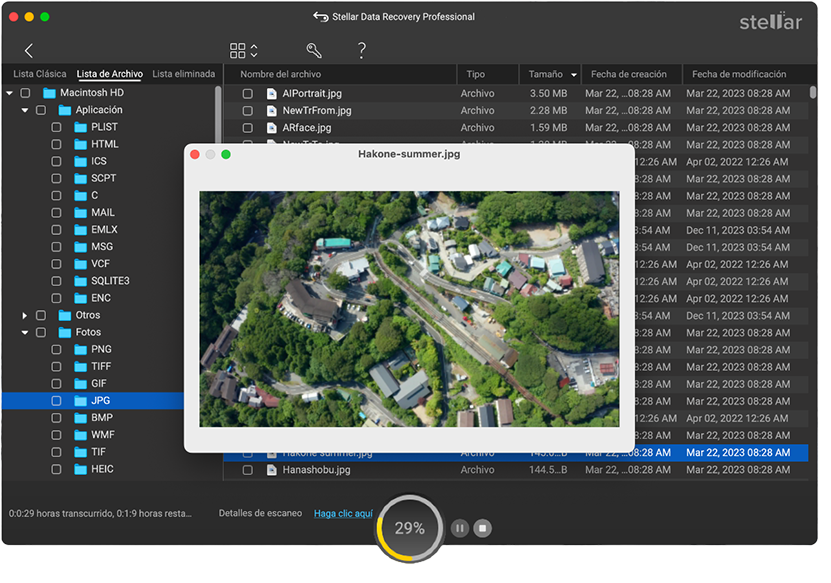Expand the Otros folder

(24, 315)
